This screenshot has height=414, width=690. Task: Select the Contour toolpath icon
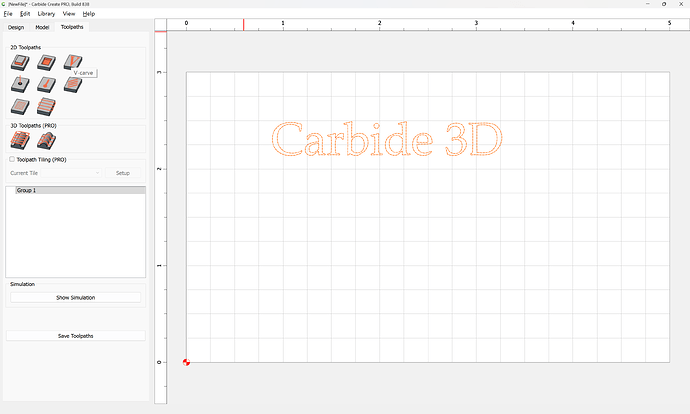tap(19, 63)
